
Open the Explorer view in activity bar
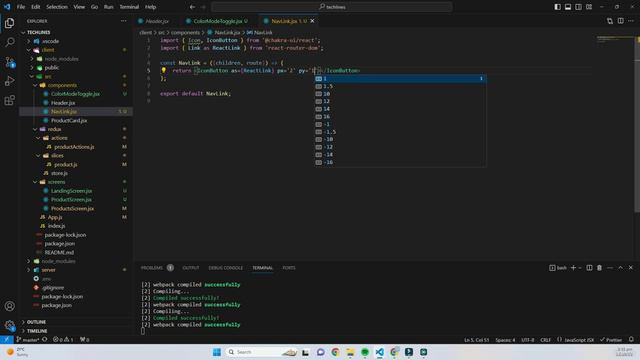point(9,23)
